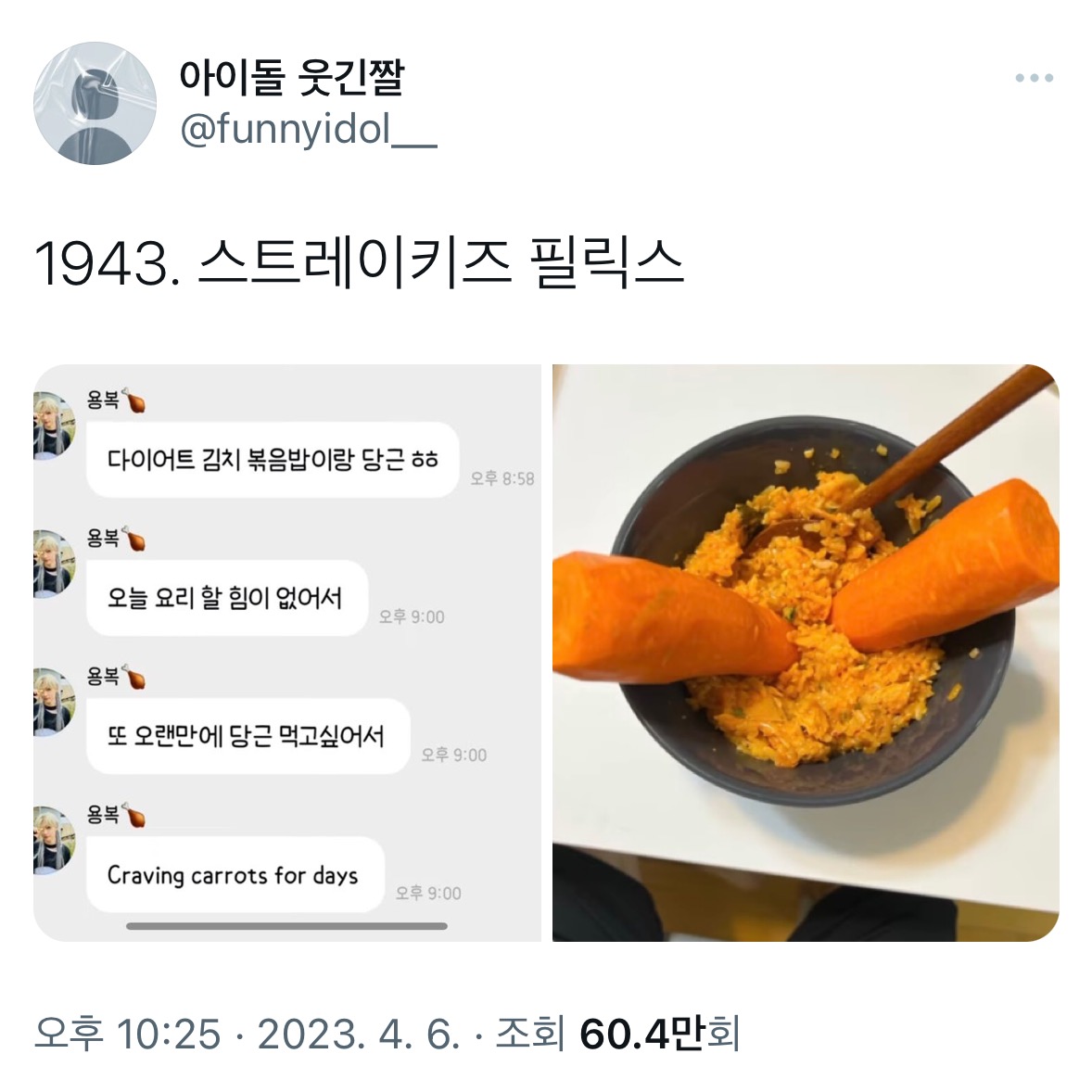Open the 아이돌 웃긴짤 profile avatar

95,103
